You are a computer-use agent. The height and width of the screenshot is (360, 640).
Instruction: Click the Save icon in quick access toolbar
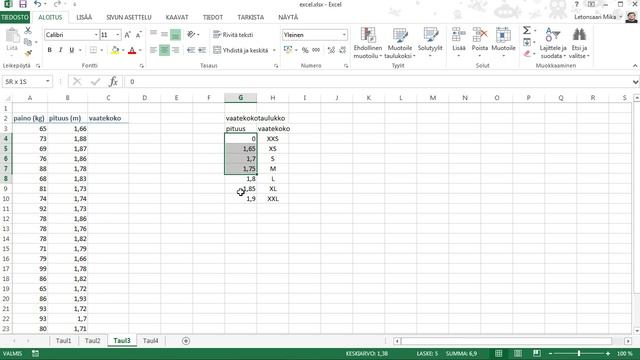point(23,4)
